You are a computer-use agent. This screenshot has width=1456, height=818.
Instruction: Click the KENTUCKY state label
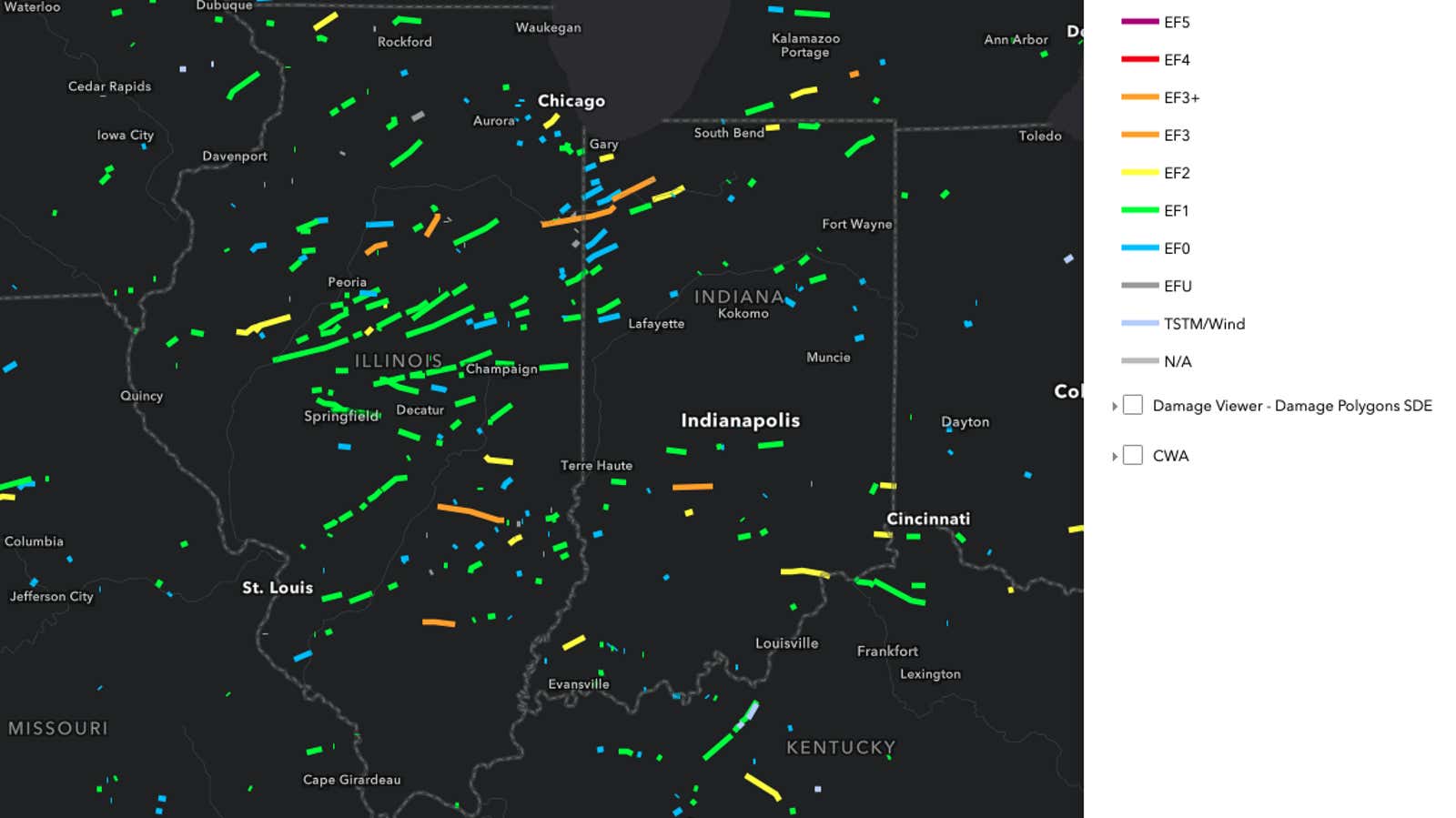coord(841,748)
